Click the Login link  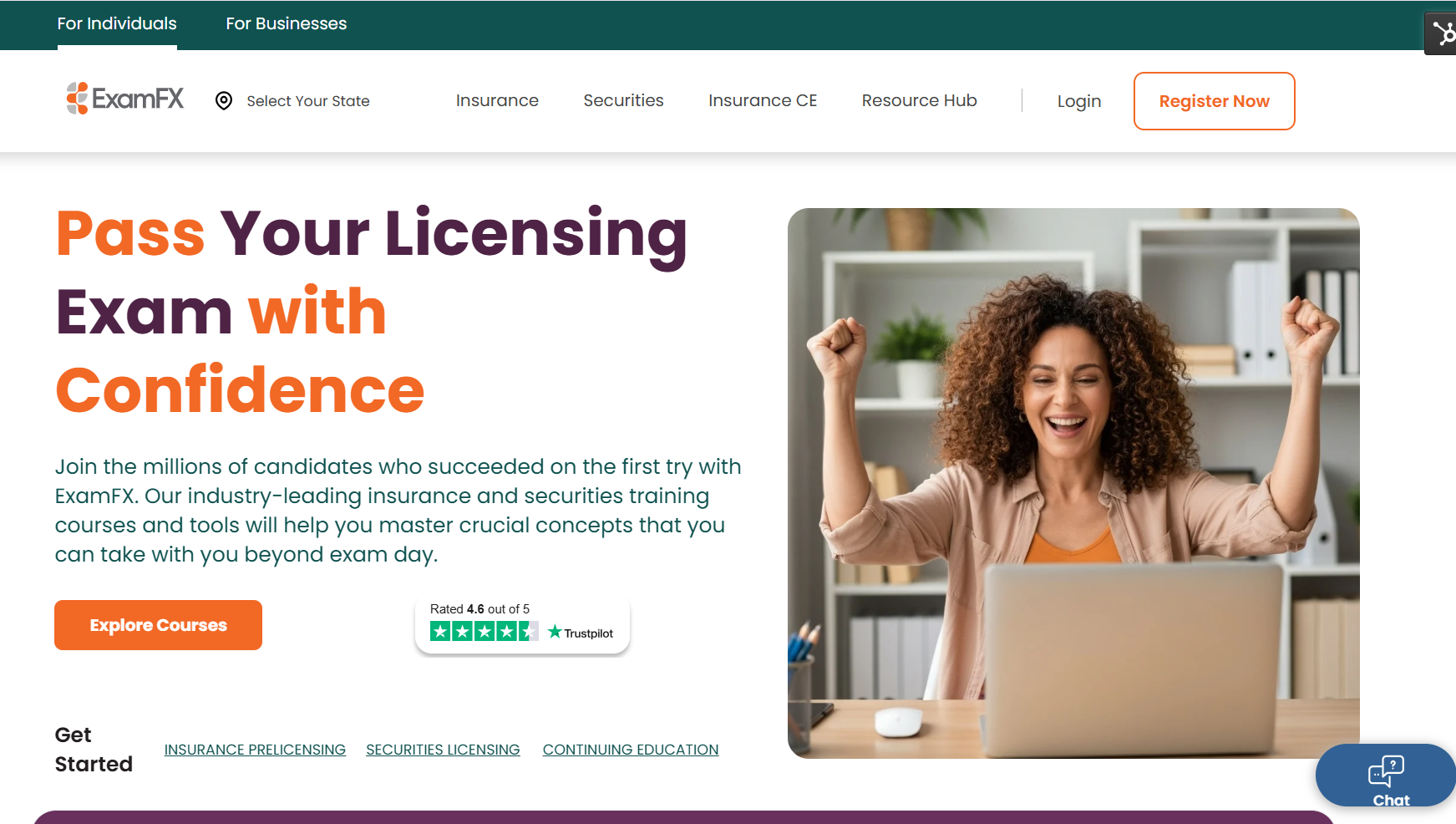(1078, 101)
